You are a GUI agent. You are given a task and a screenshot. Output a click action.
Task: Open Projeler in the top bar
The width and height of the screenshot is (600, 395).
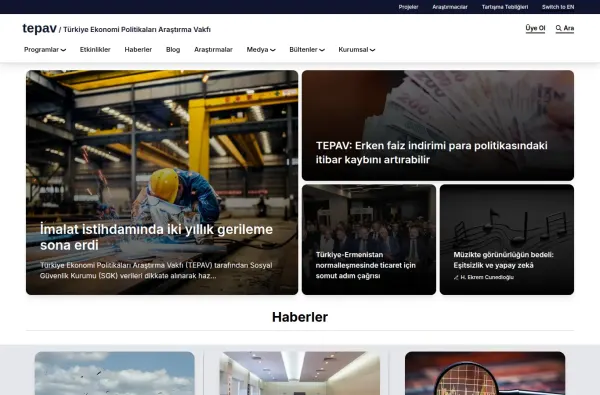coord(408,7)
